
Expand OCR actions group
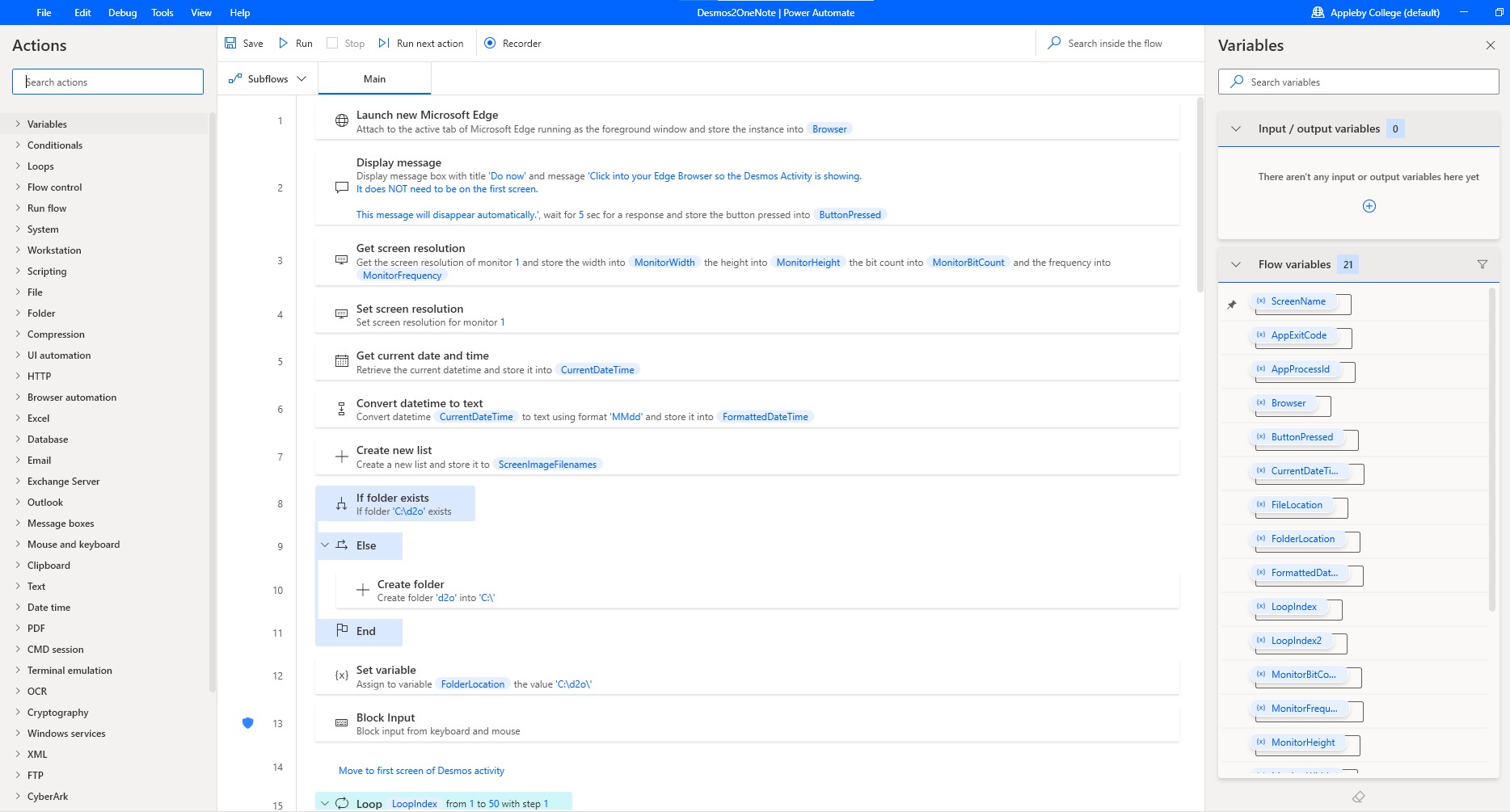tap(18, 691)
